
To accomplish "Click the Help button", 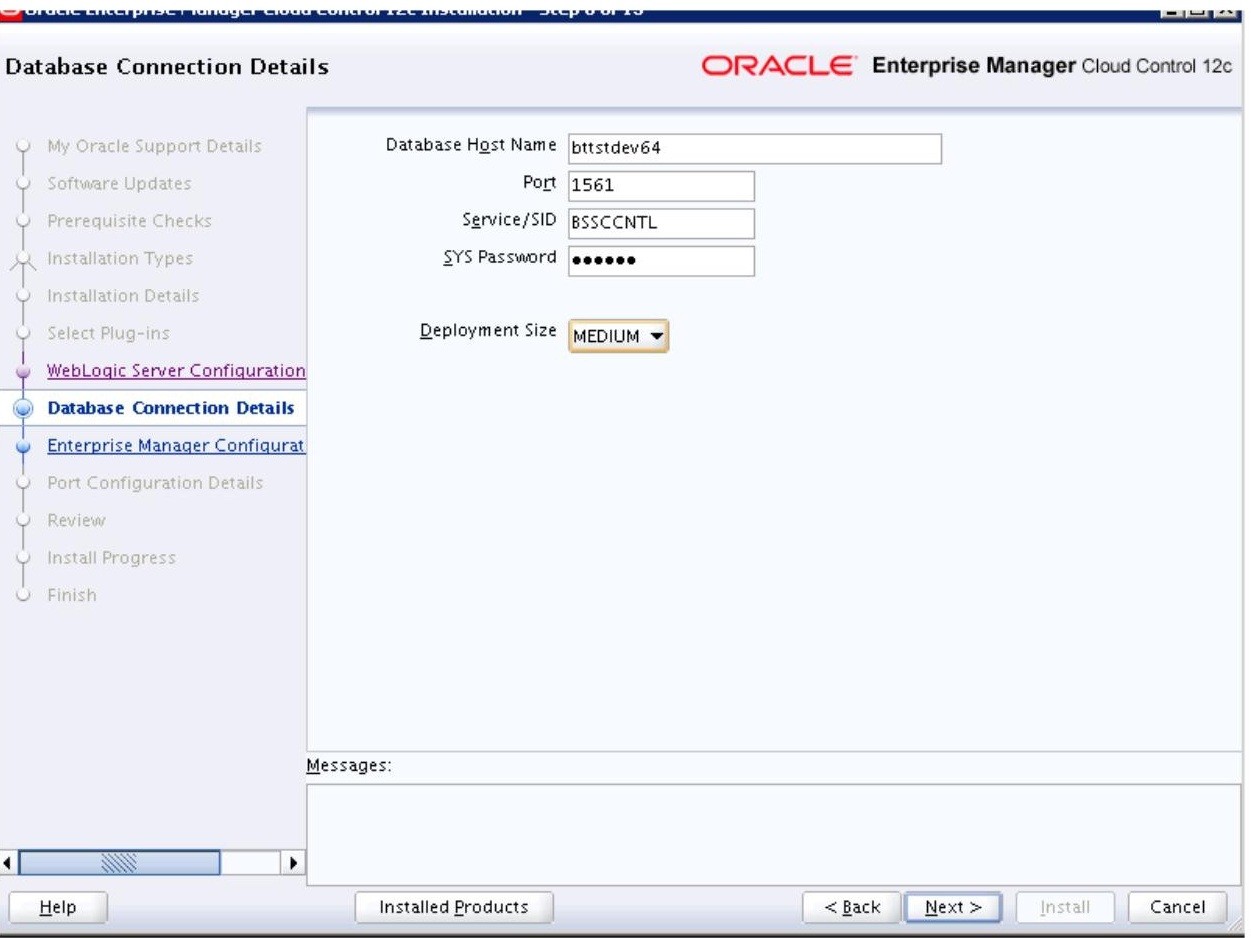I will 57,907.
